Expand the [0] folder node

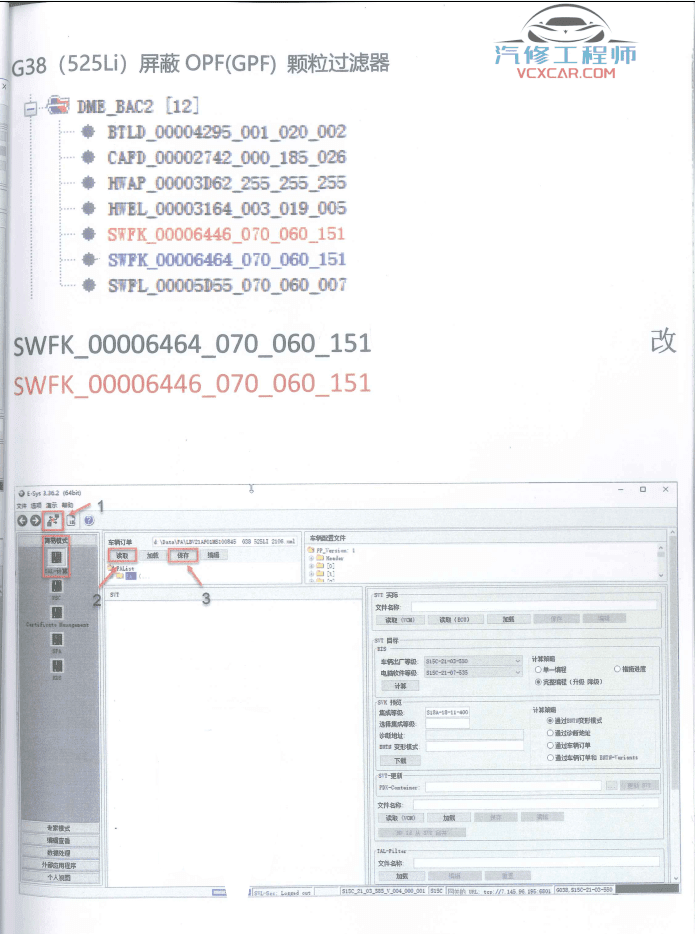click(x=311, y=566)
